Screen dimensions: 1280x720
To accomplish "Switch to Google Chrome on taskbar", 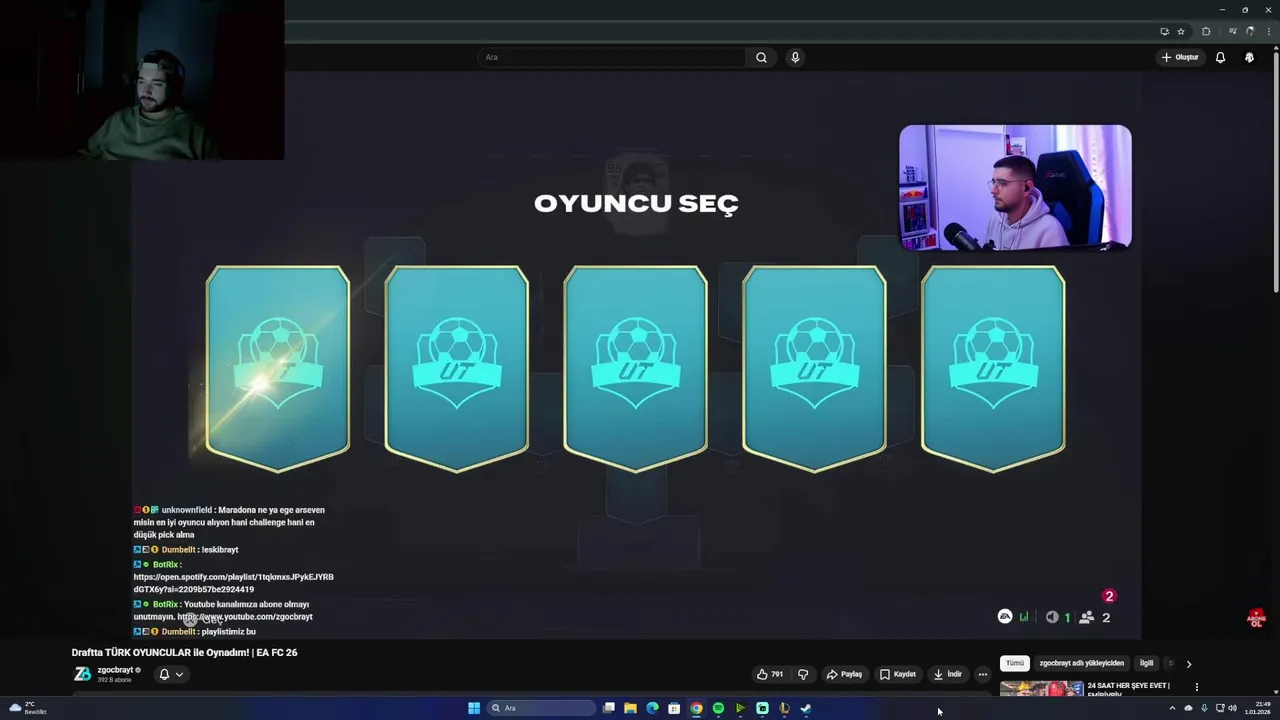I will click(696, 708).
